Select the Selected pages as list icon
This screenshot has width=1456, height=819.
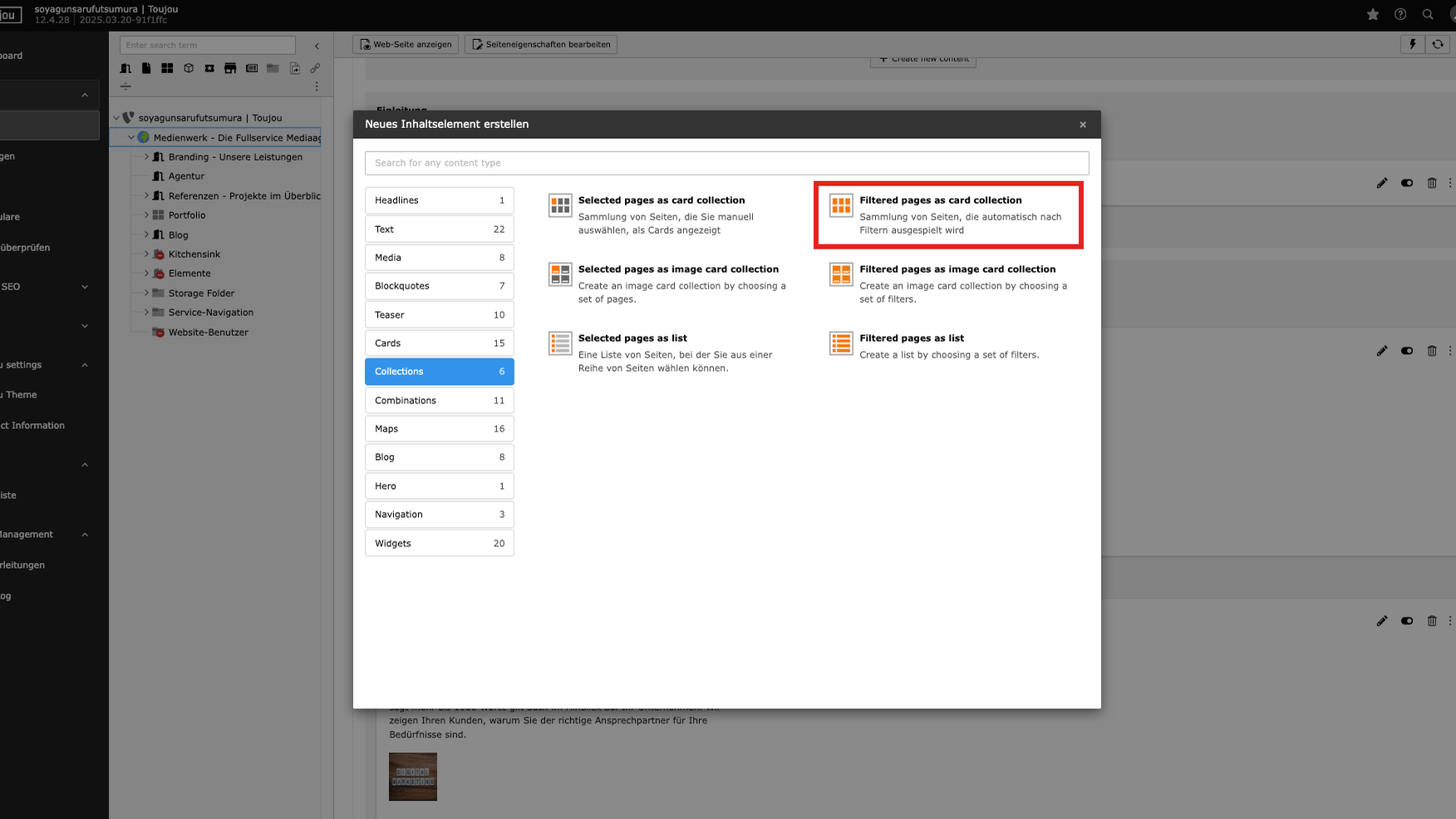(560, 343)
